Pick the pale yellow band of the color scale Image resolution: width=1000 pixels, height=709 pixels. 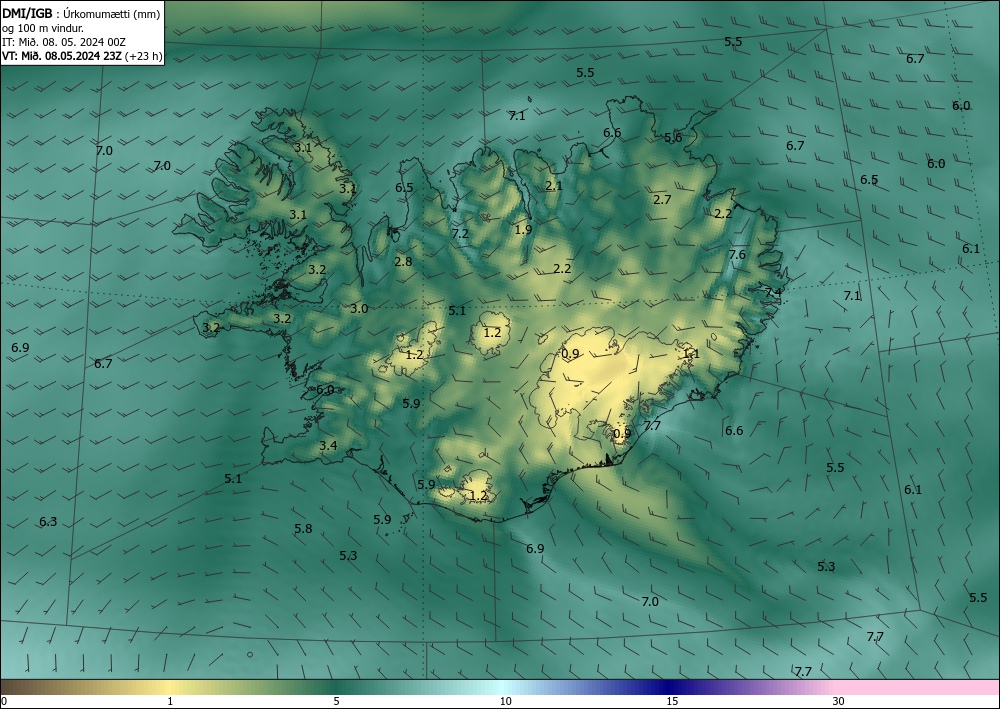point(169,687)
